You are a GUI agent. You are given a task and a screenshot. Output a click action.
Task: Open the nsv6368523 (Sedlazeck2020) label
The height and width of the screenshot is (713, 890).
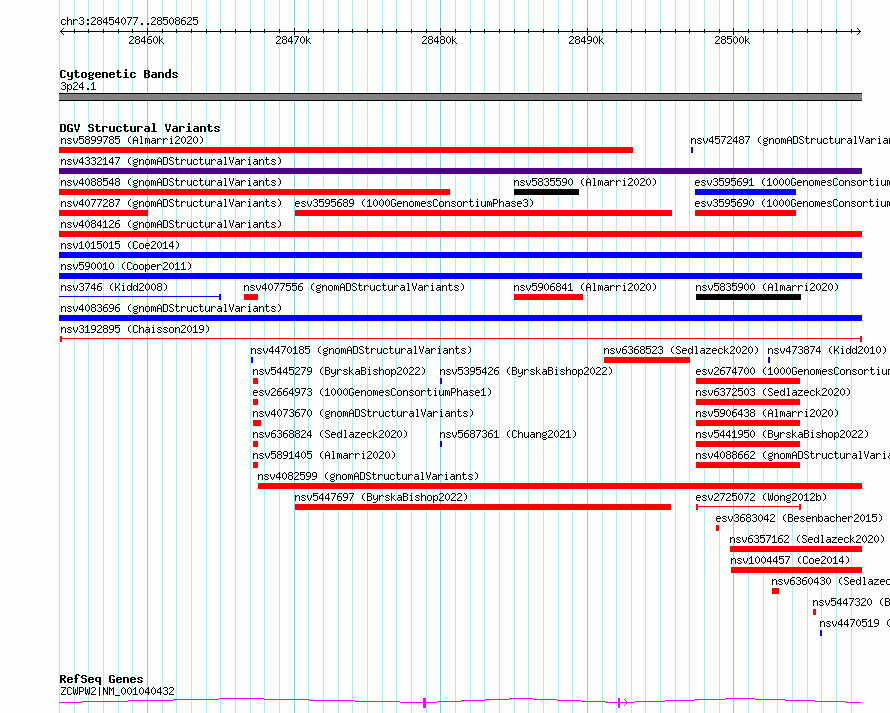pyautogui.click(x=681, y=350)
